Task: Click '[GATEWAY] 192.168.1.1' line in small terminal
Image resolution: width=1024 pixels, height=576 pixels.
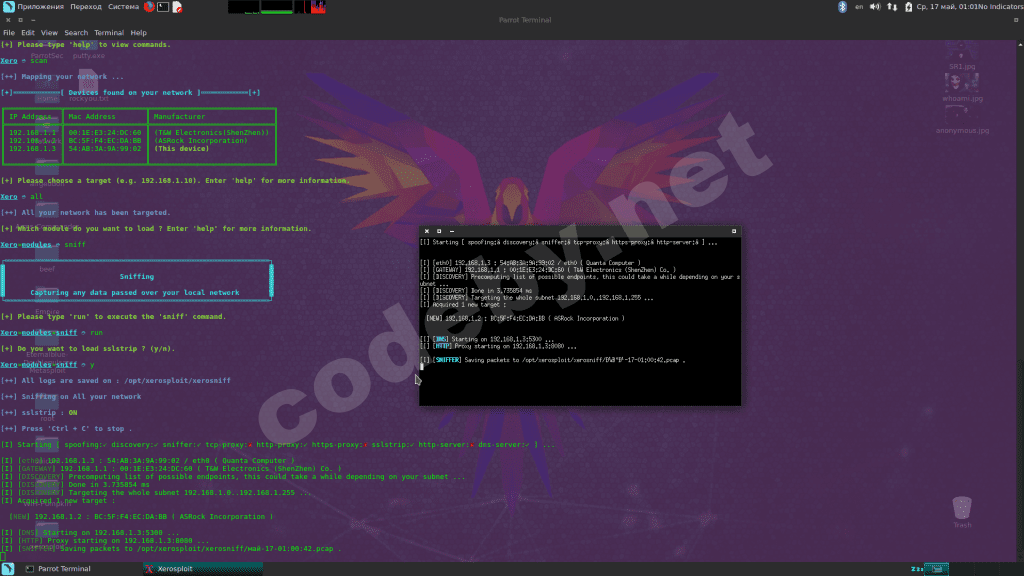Action: point(549,270)
